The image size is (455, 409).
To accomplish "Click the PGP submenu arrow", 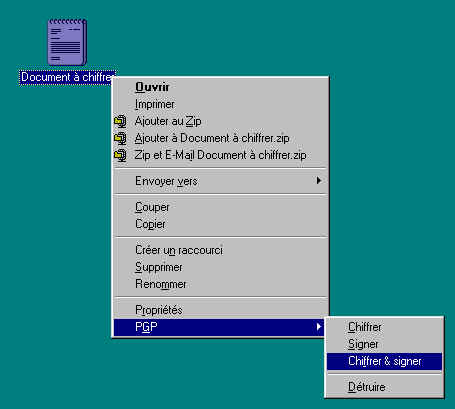I will [319, 327].
